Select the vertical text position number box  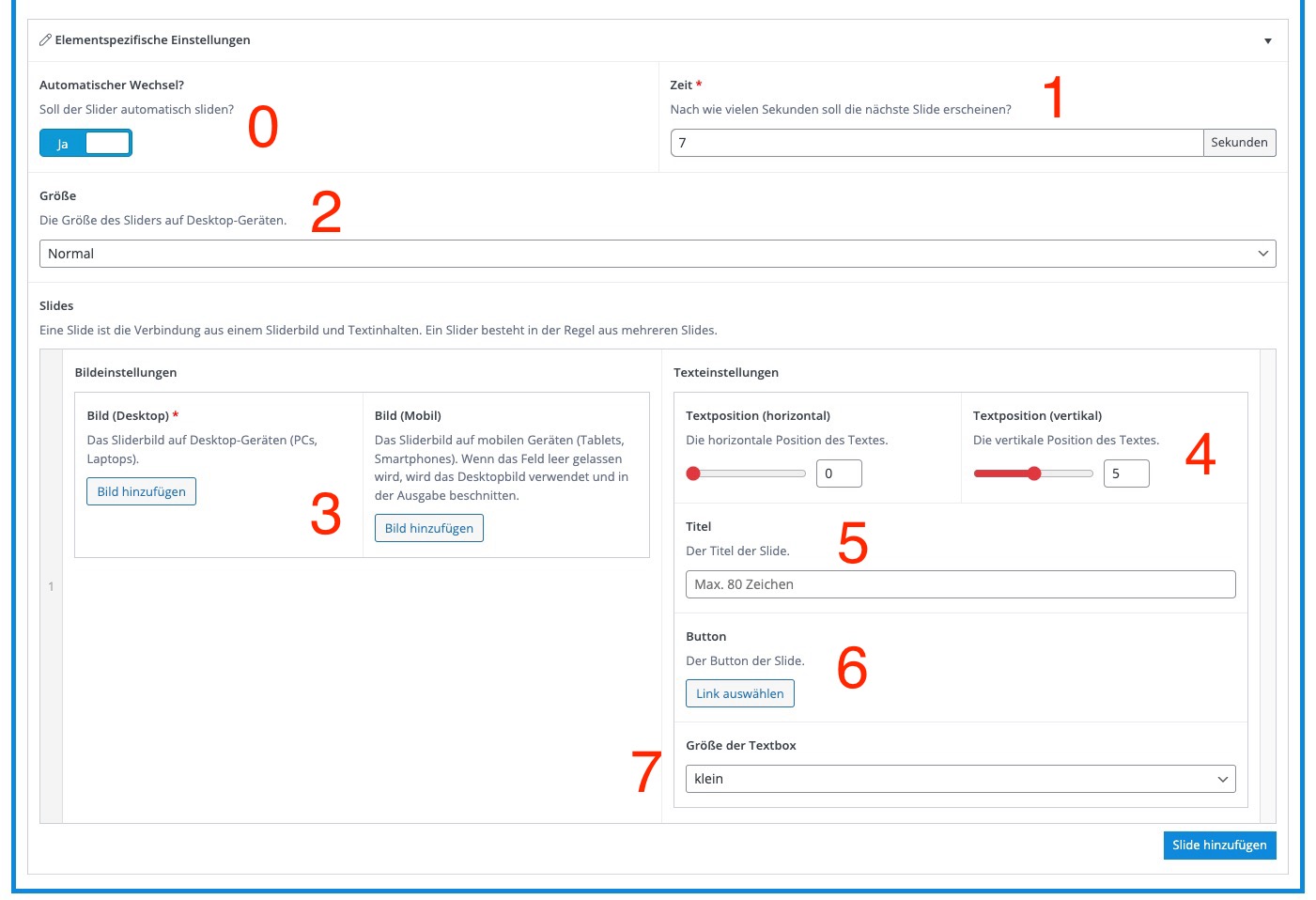[x=1125, y=473]
